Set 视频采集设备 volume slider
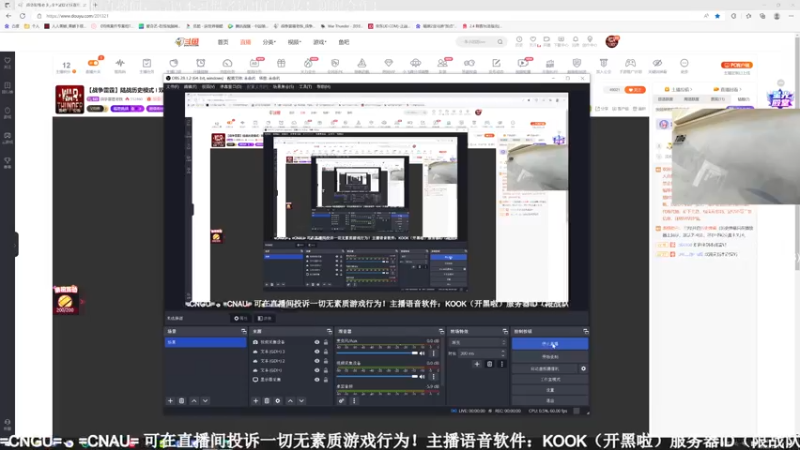This screenshot has height=450, width=800. [377, 377]
